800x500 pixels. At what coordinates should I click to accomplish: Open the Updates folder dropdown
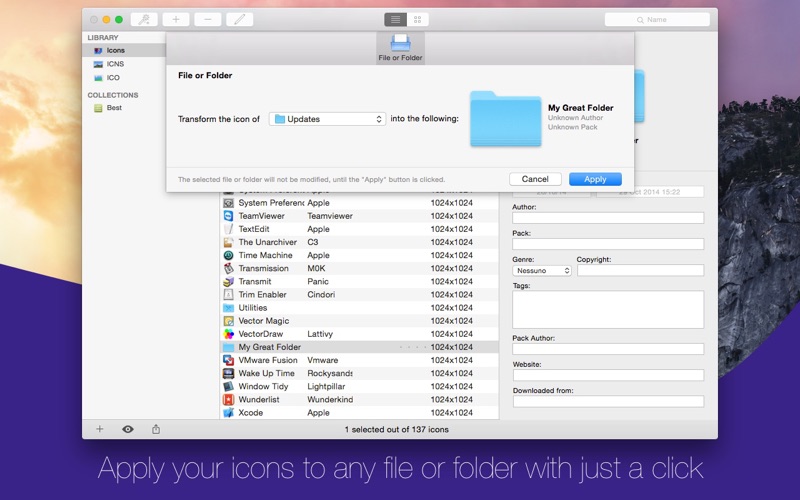327,119
